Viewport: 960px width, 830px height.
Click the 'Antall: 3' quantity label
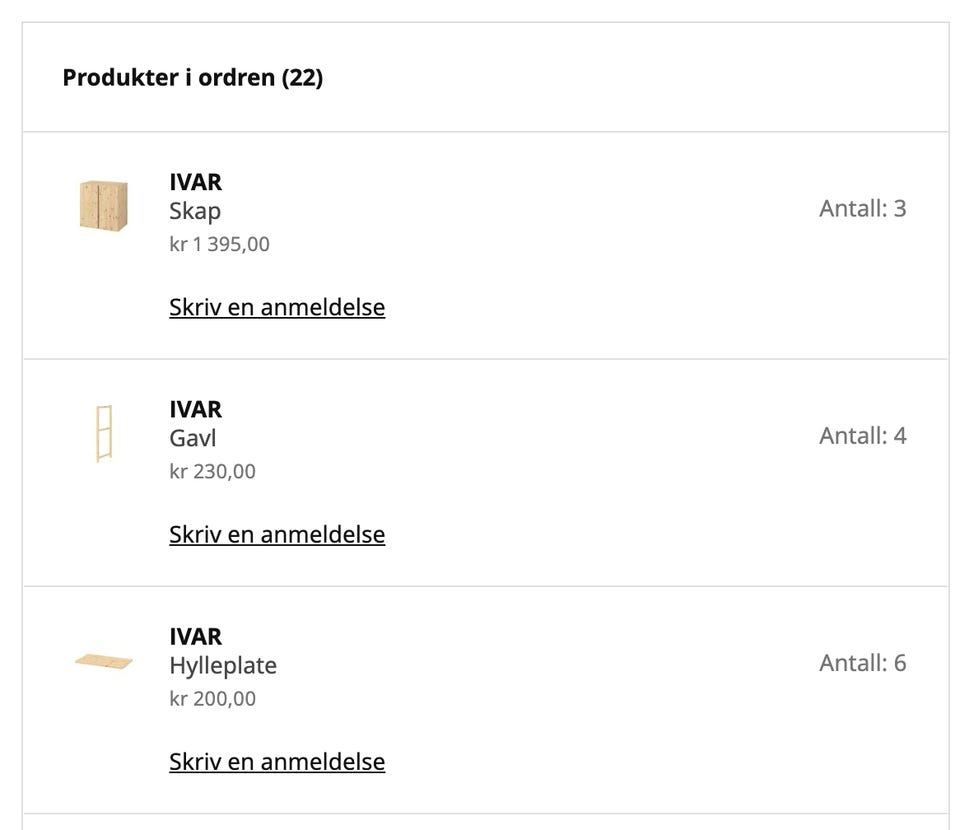(x=862, y=208)
